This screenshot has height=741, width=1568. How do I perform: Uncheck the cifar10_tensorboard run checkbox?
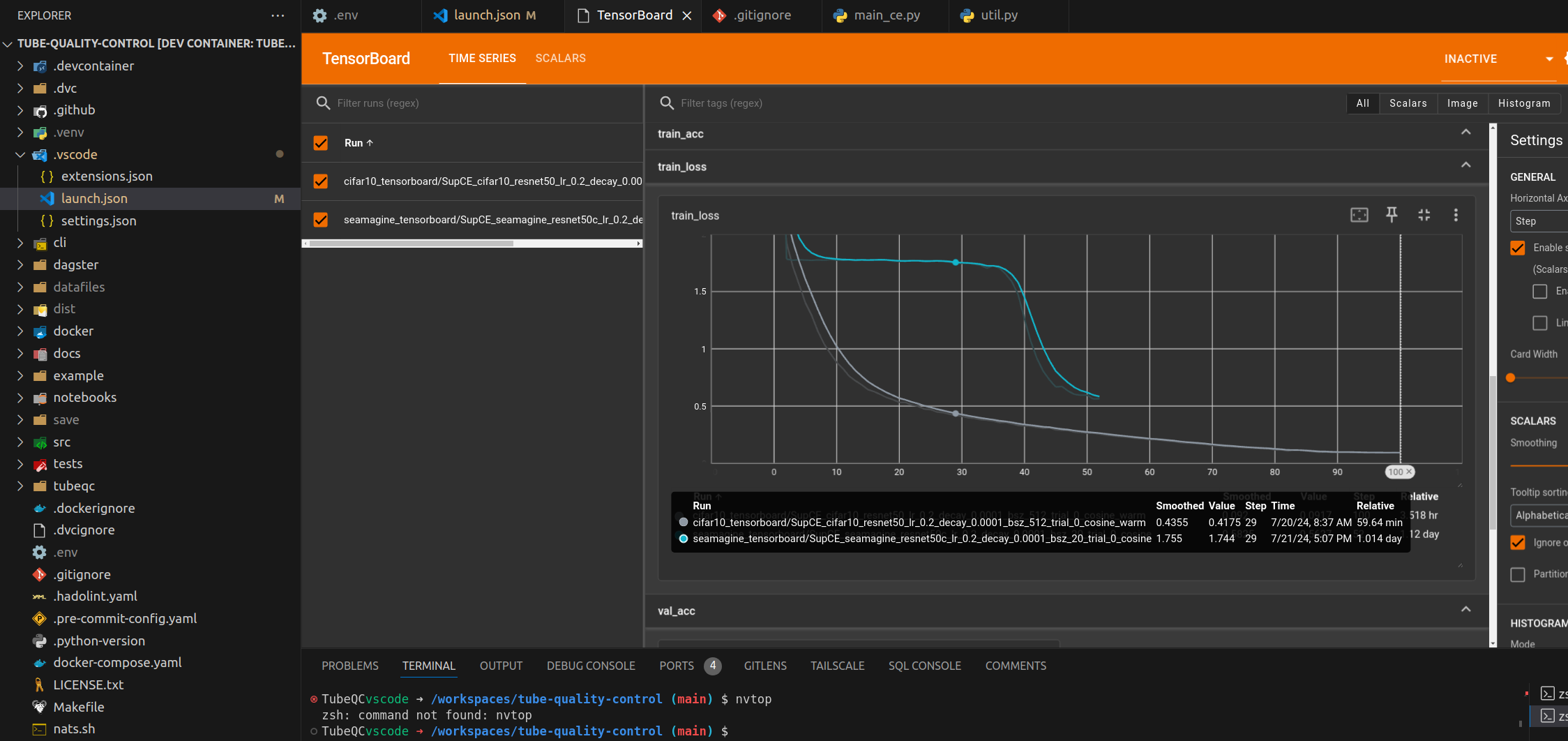[321, 181]
